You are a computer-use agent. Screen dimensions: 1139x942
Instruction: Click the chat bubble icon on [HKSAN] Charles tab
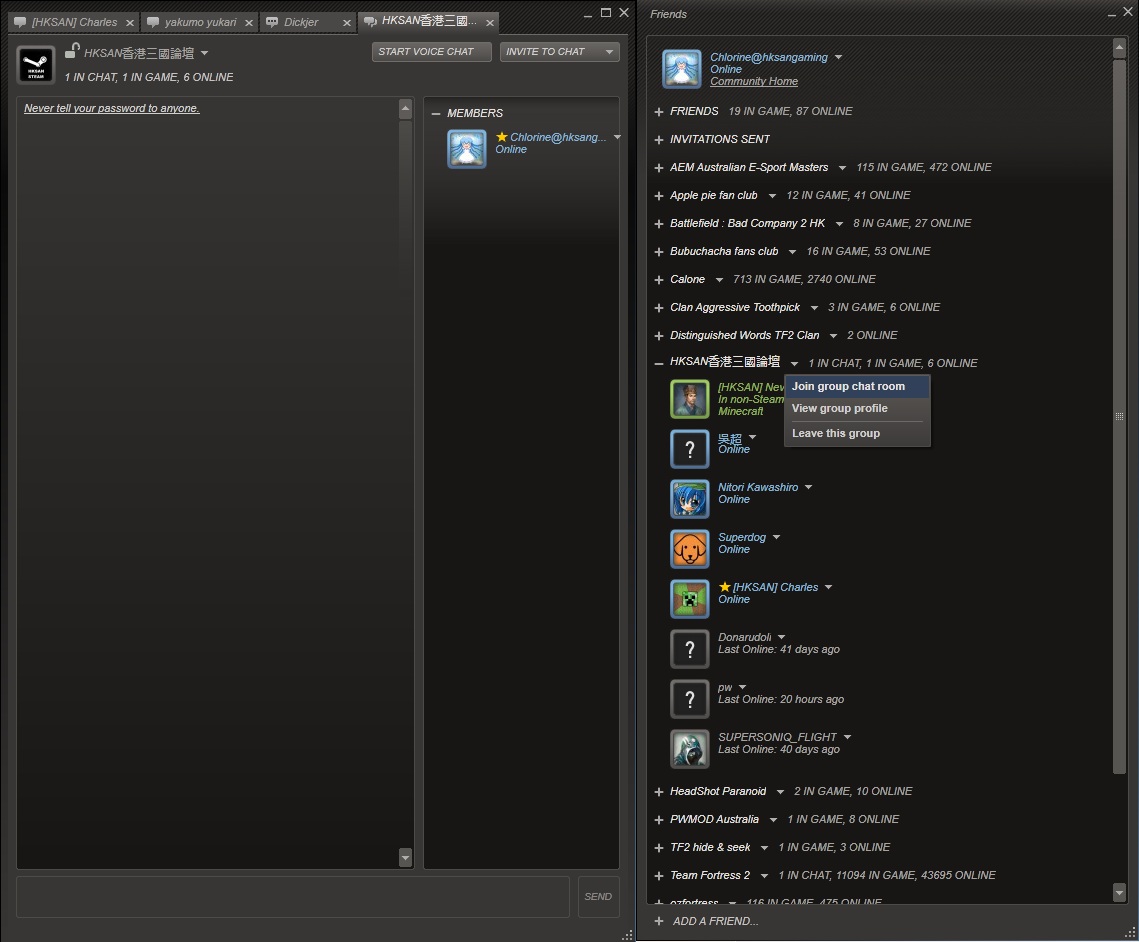[20, 23]
